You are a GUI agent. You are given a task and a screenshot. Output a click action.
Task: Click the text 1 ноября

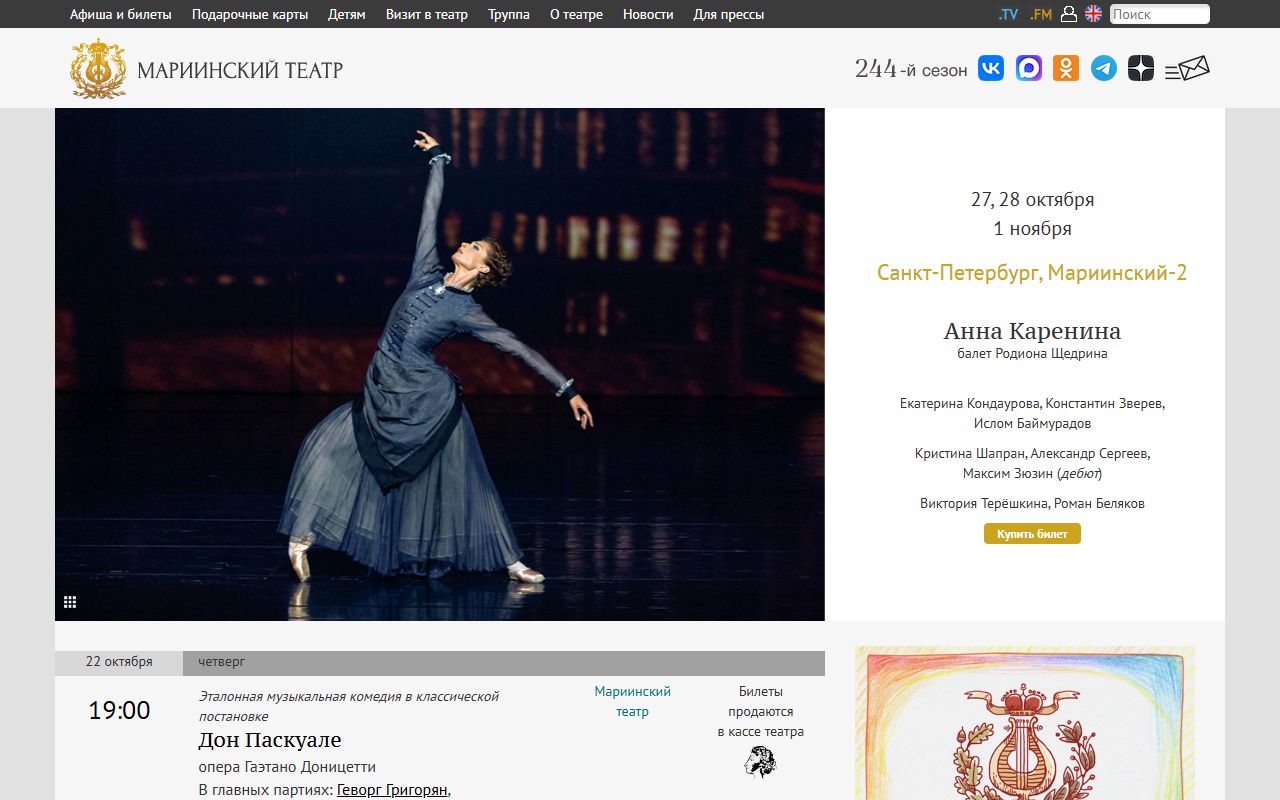(x=1032, y=229)
